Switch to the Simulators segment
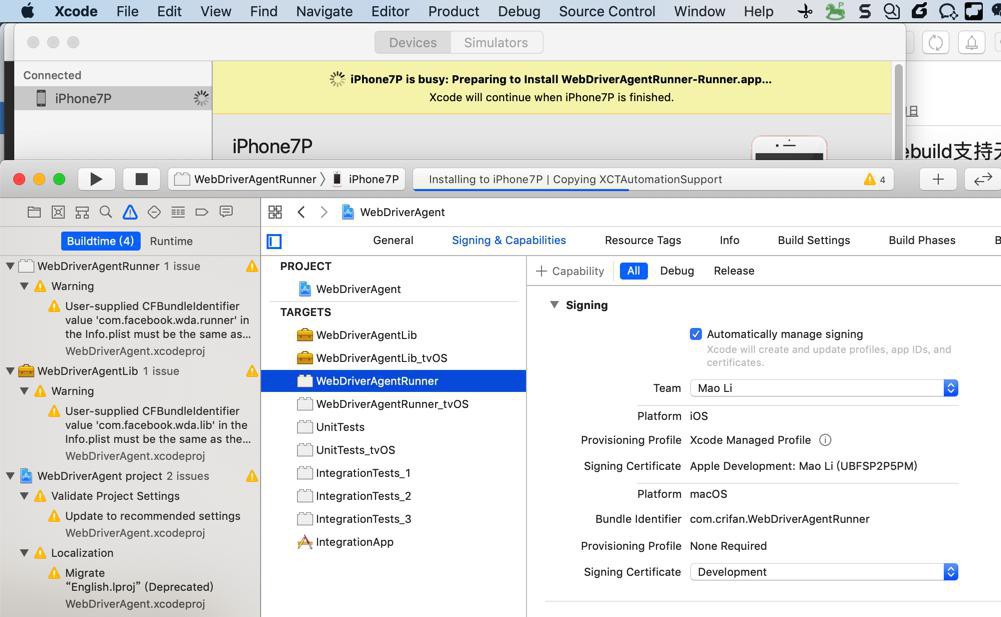 [x=496, y=43]
